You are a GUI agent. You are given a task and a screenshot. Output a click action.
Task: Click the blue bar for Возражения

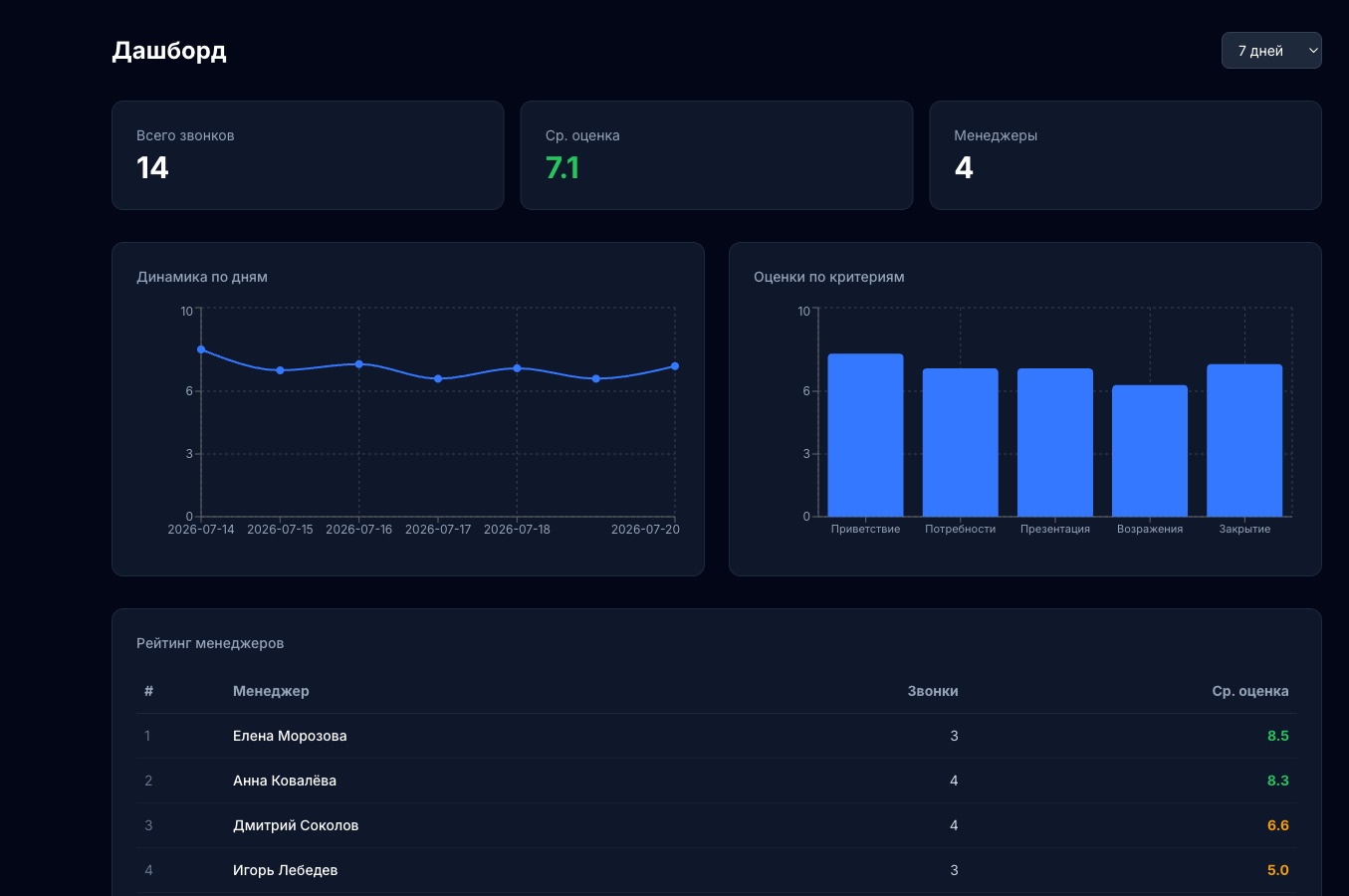point(1150,451)
